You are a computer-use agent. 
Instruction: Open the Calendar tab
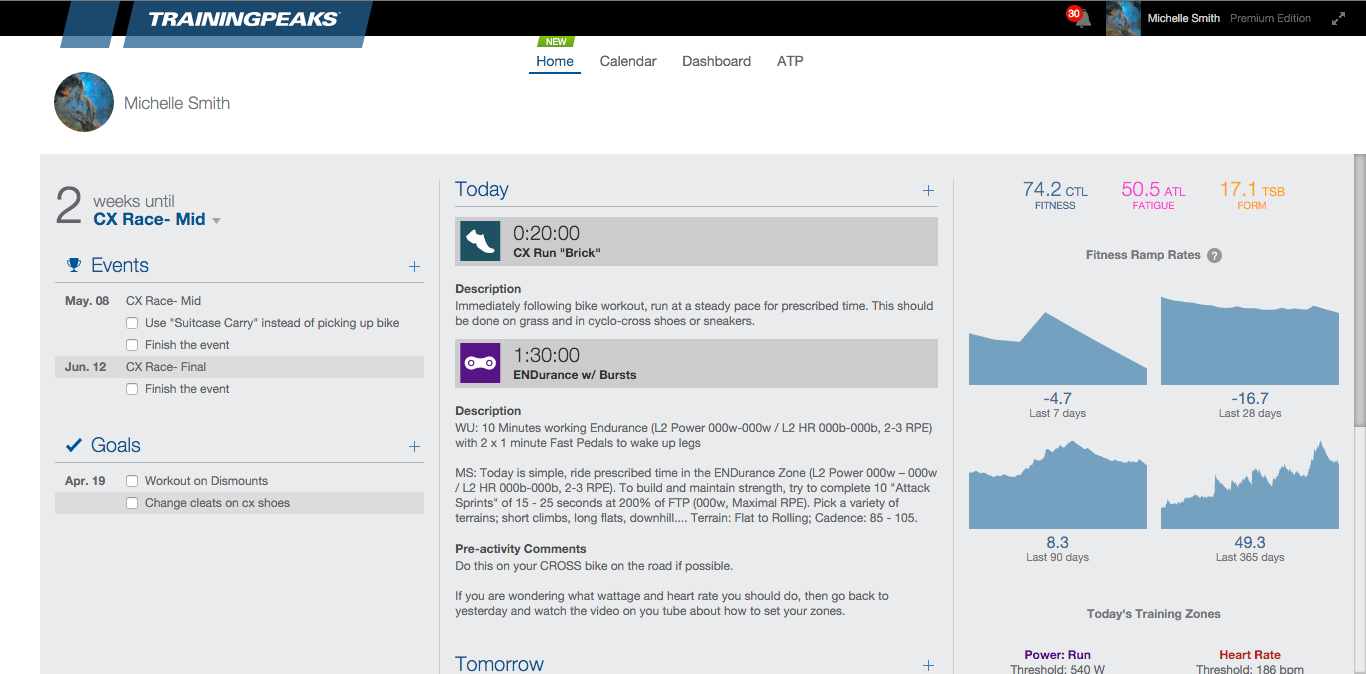pyautogui.click(x=628, y=61)
